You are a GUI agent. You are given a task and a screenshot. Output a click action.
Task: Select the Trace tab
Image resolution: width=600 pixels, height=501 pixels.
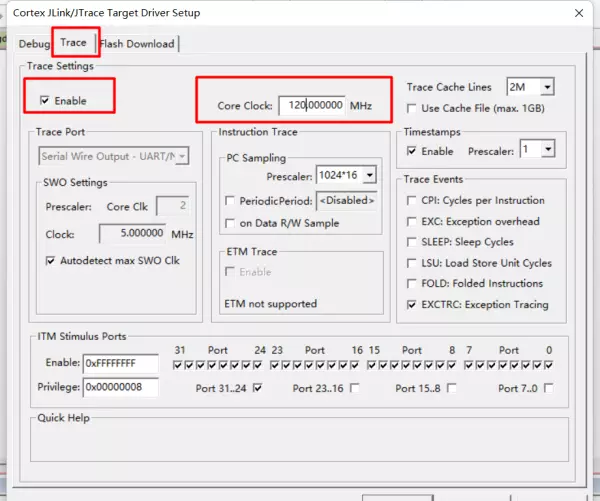tap(73, 42)
